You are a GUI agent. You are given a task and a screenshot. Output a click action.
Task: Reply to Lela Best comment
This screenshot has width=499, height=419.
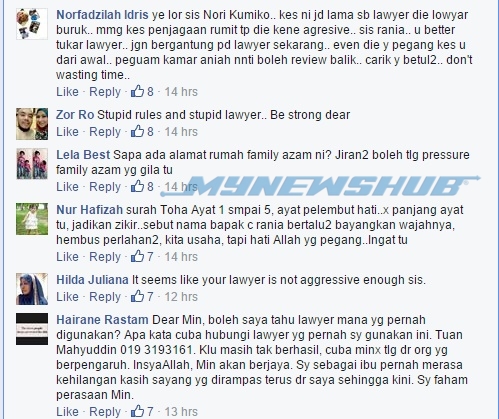tap(105, 187)
